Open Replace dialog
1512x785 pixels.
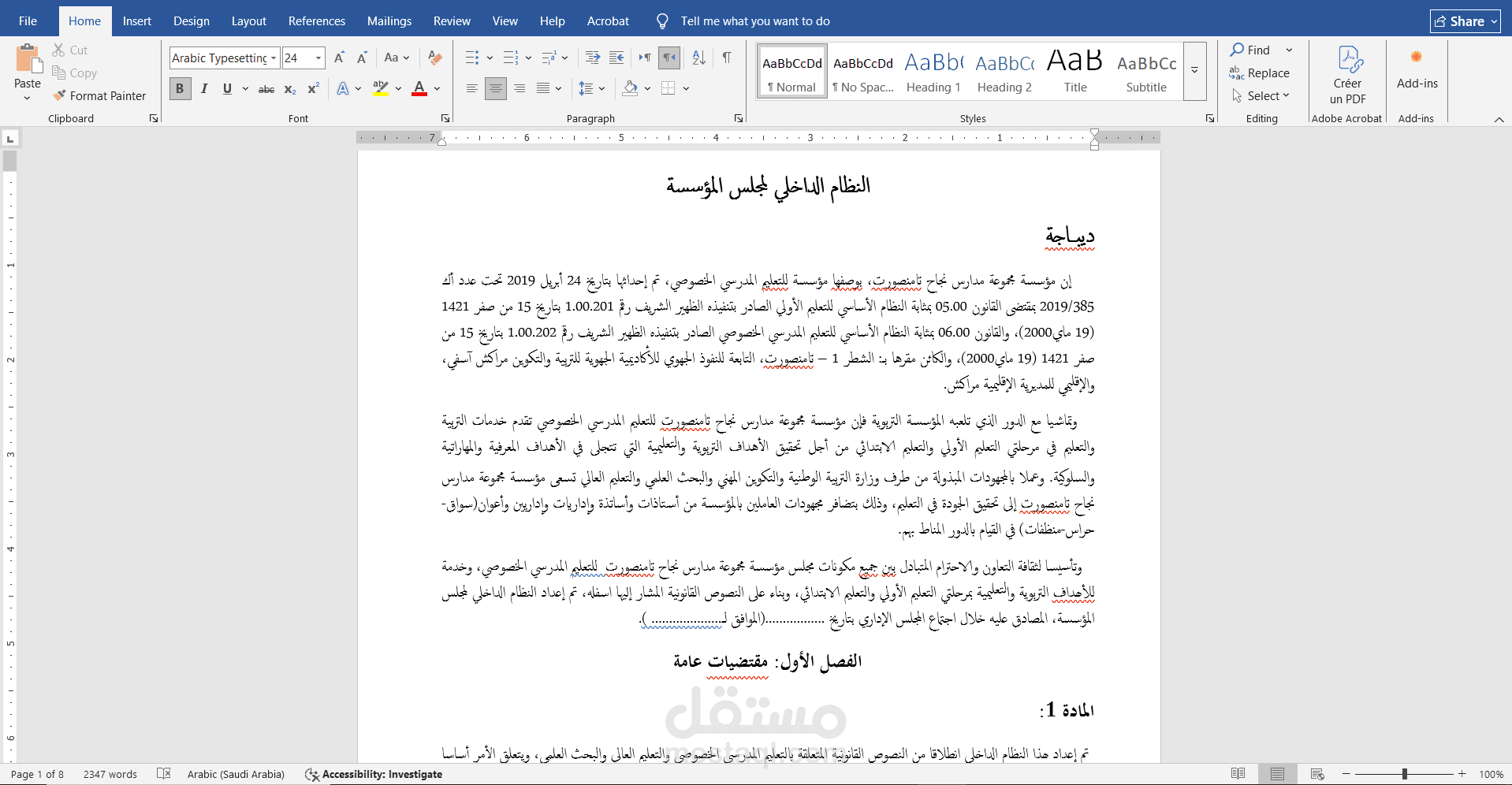click(x=1259, y=73)
